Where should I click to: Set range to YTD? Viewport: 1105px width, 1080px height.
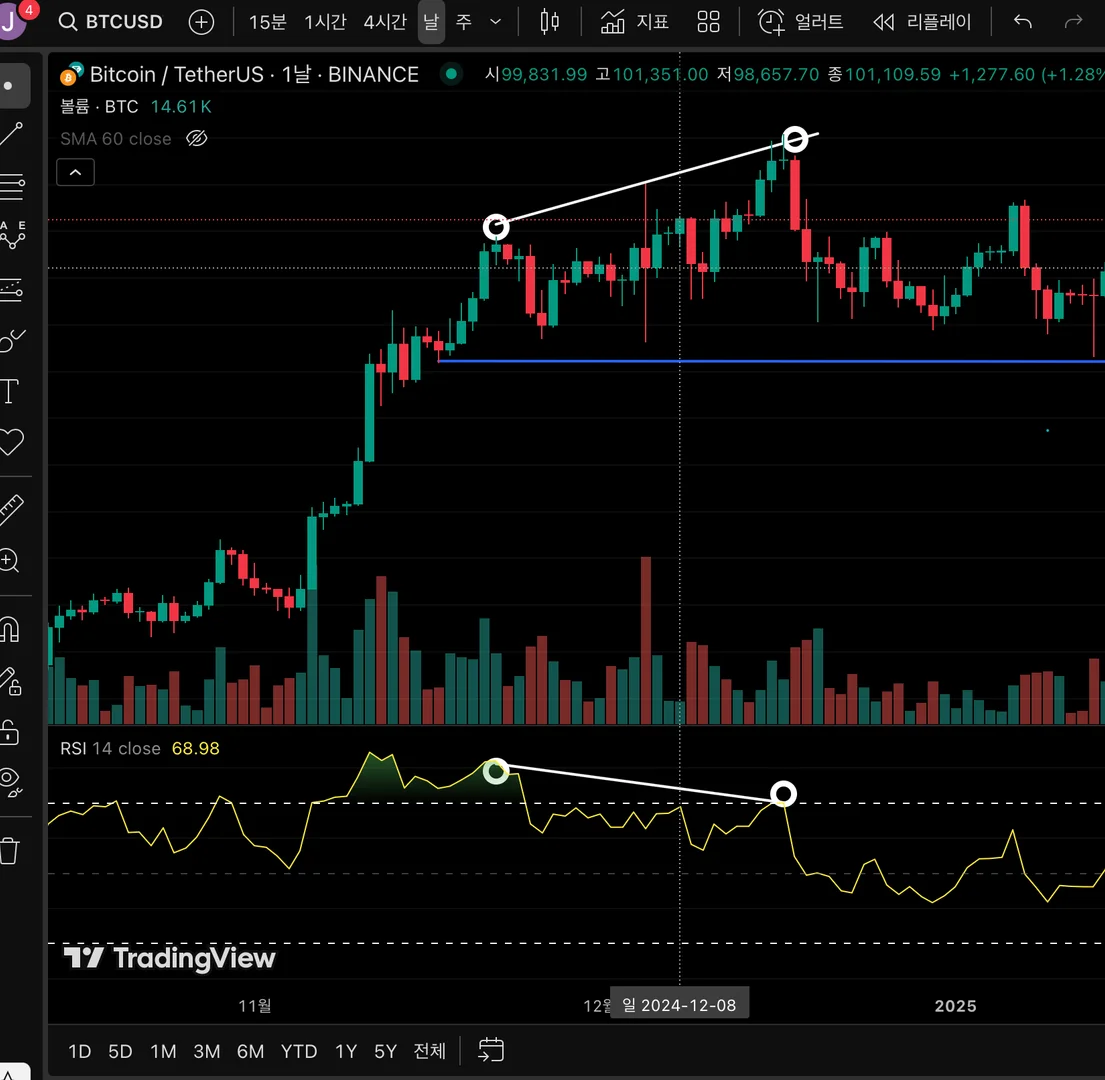click(x=299, y=1051)
